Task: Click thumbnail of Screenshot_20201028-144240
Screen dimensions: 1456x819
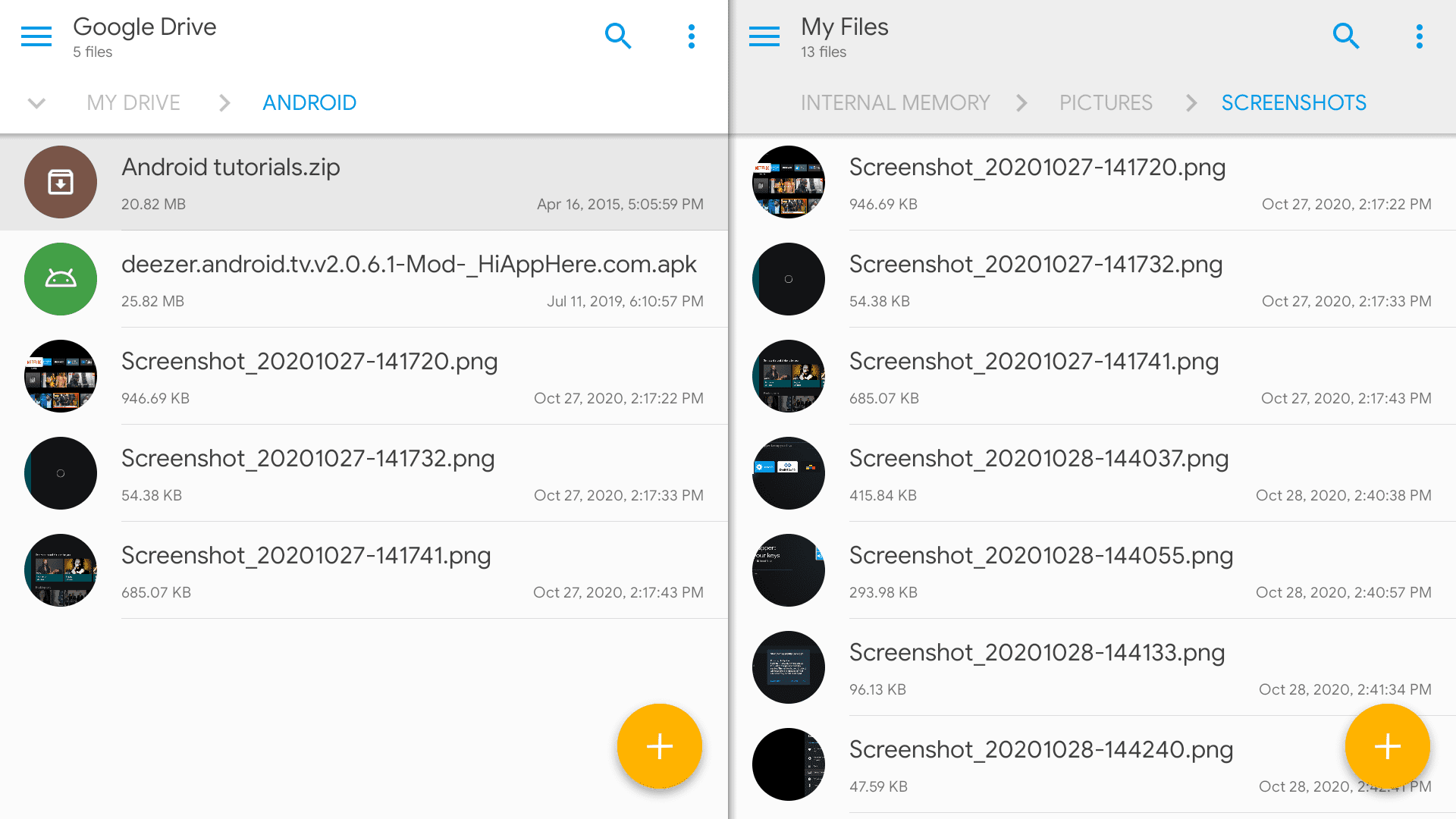Action: pyautogui.click(x=789, y=764)
